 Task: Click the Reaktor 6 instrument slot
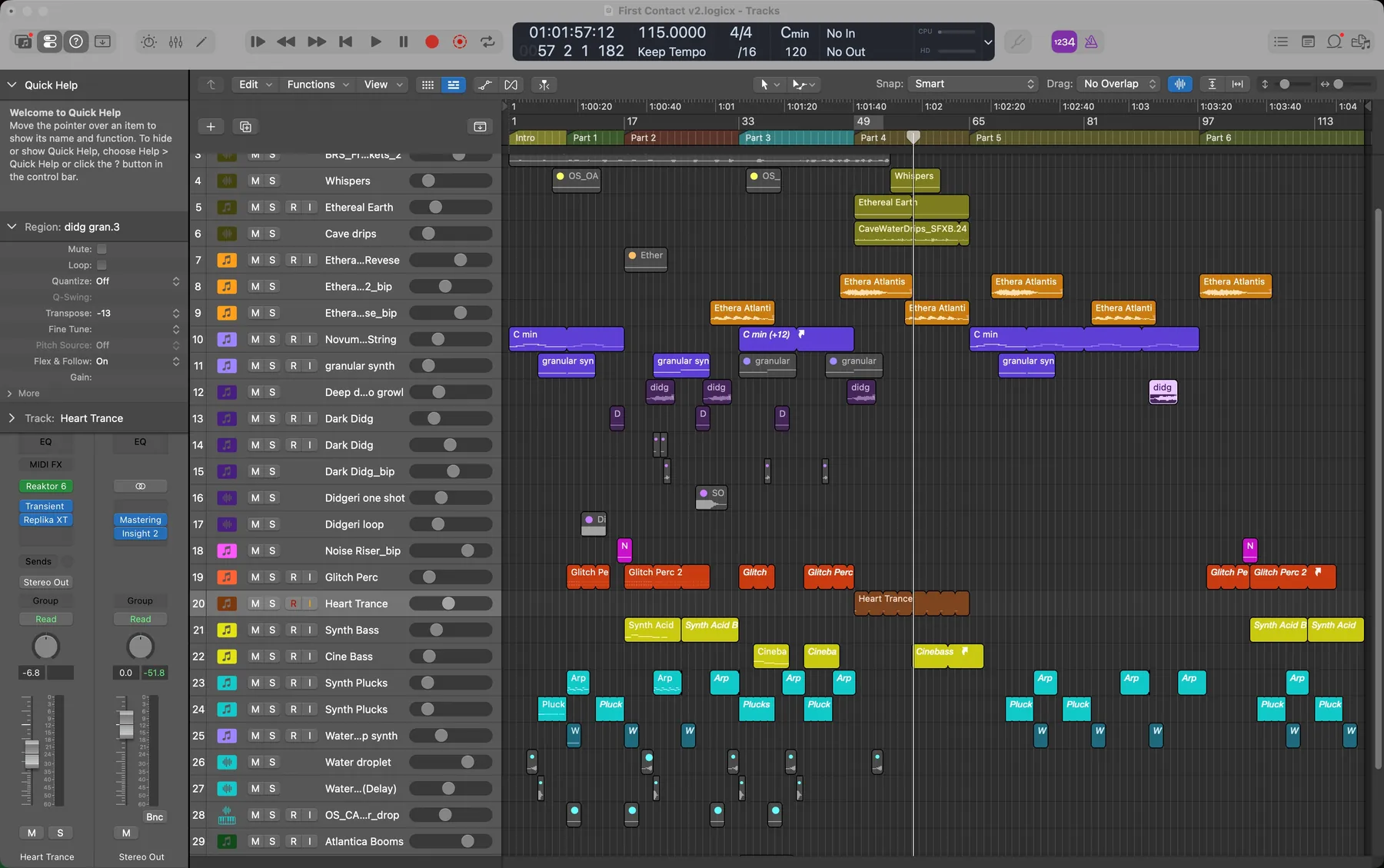[45, 486]
